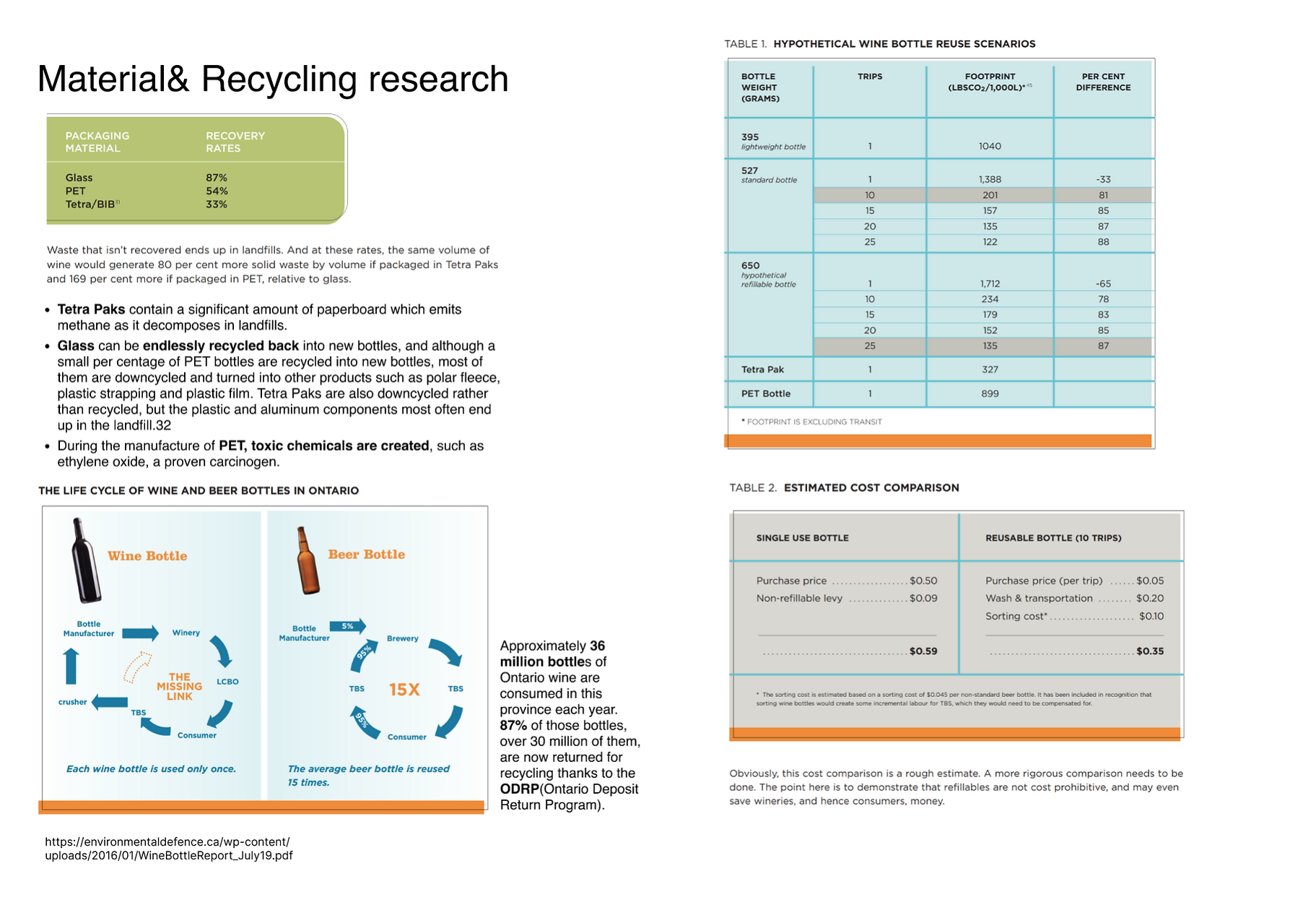
Task: Click the '899' footprint value
Action: [990, 394]
